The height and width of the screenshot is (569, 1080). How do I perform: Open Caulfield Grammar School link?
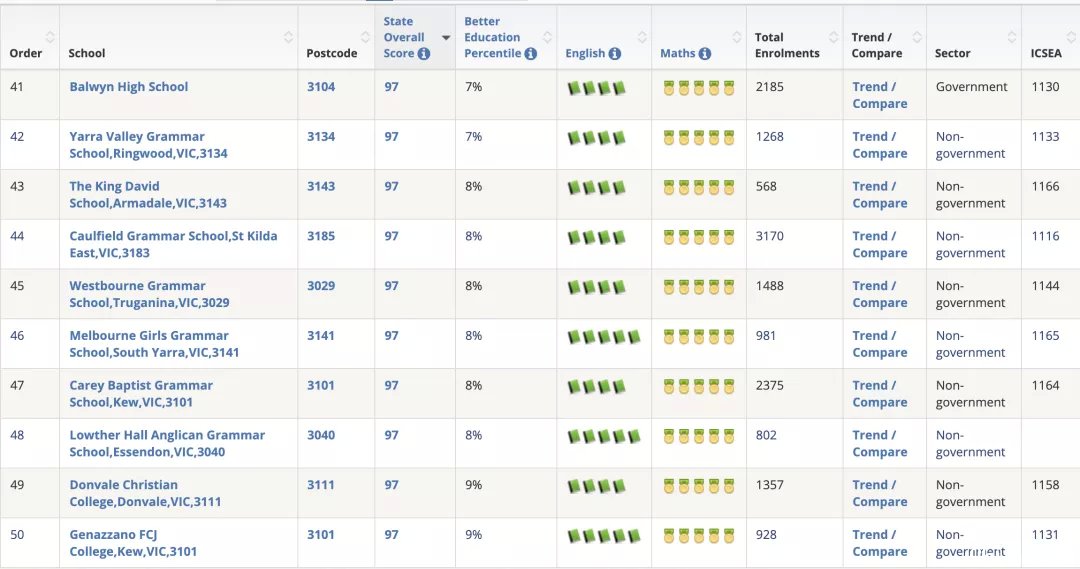(173, 244)
